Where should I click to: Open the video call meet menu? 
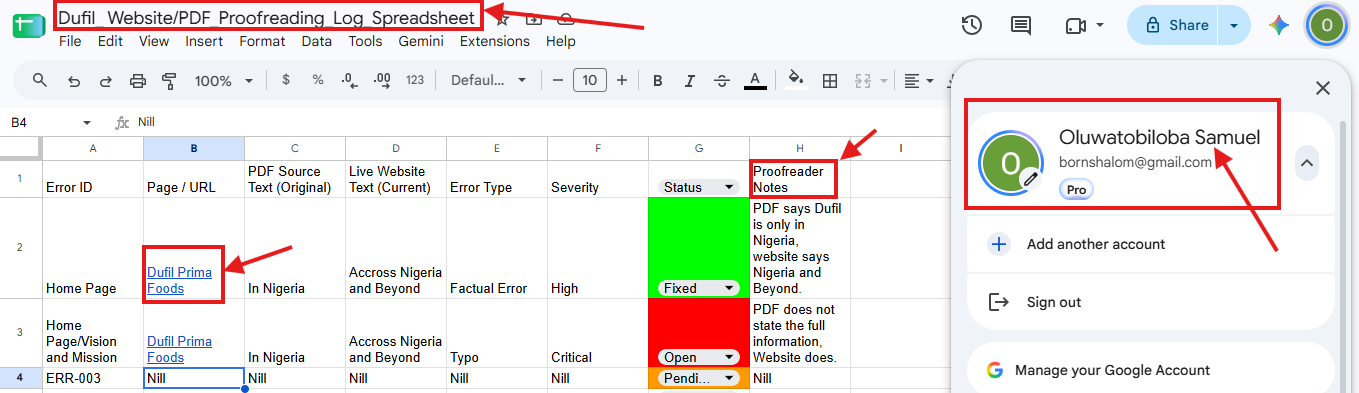point(1084,25)
